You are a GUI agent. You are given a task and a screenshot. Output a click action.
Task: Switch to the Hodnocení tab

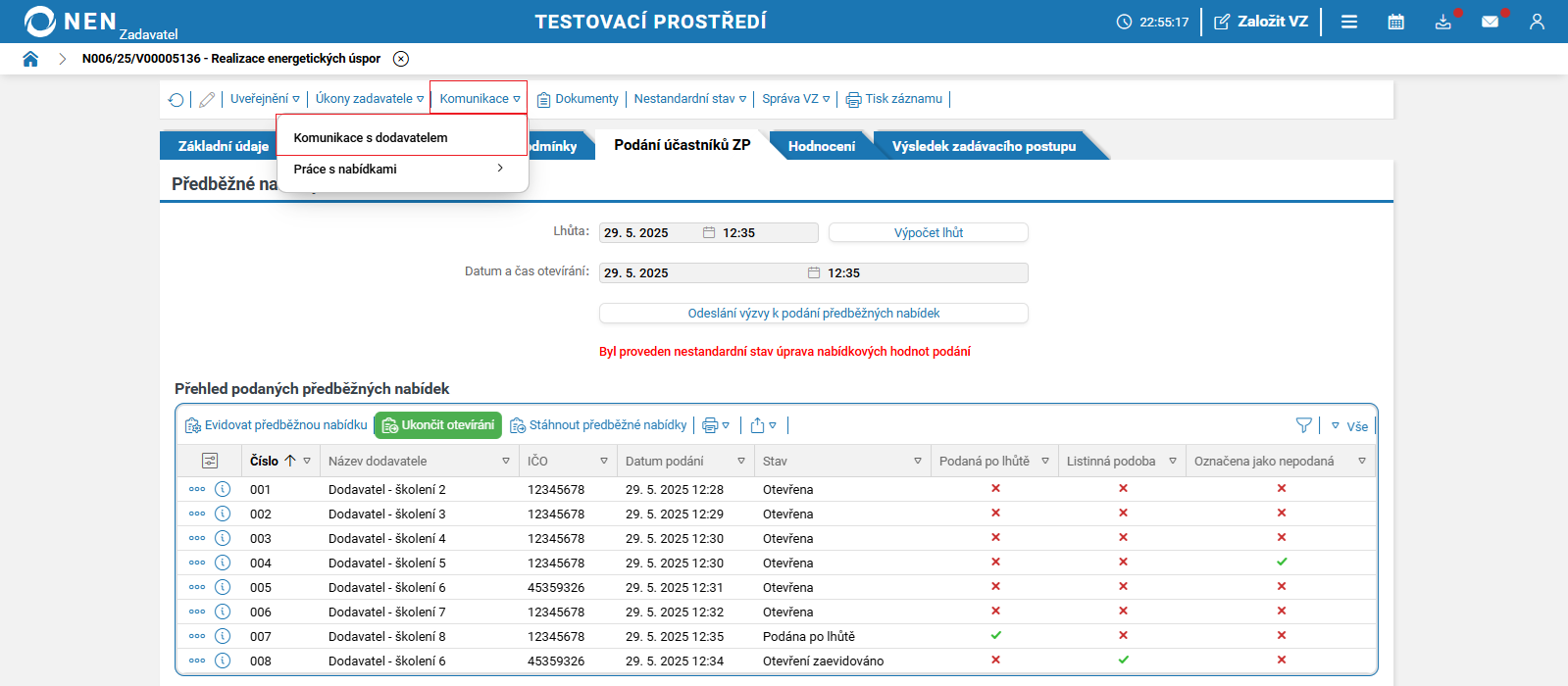(x=821, y=146)
